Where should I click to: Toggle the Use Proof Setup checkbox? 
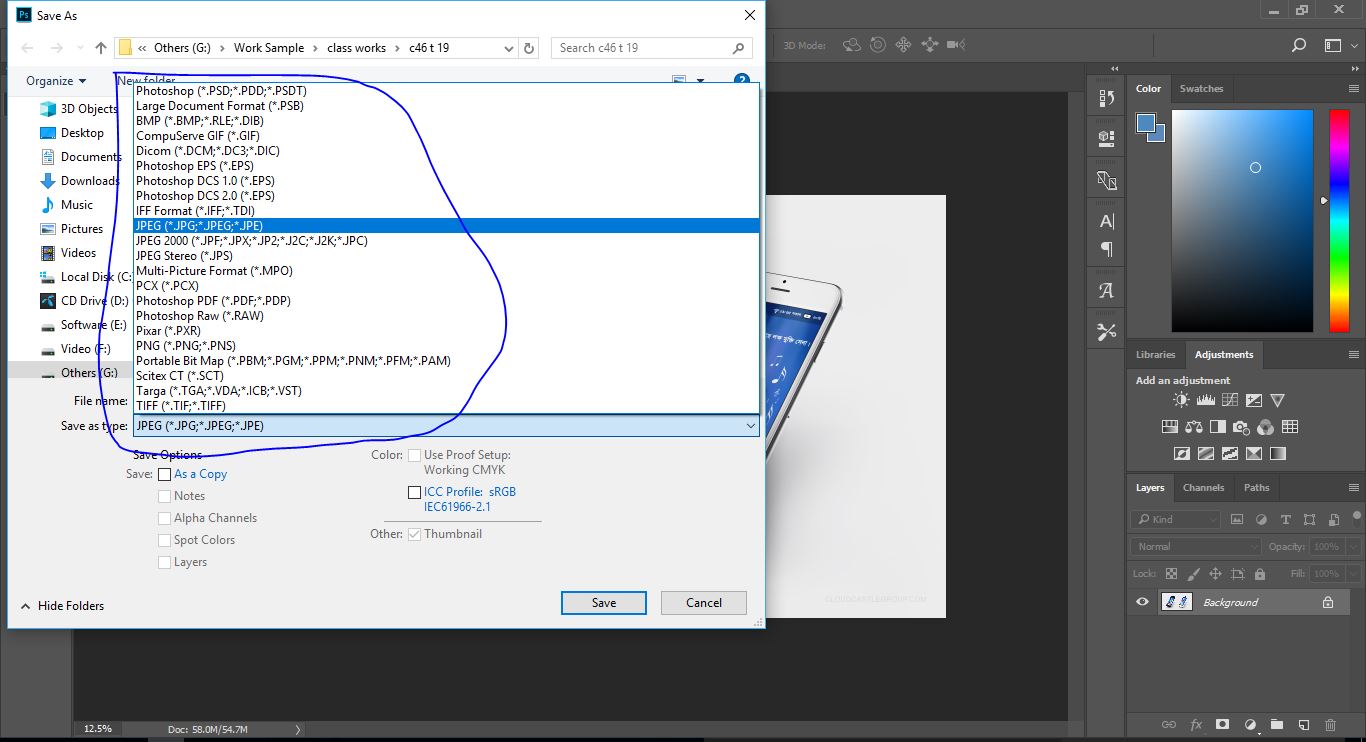[x=414, y=455]
